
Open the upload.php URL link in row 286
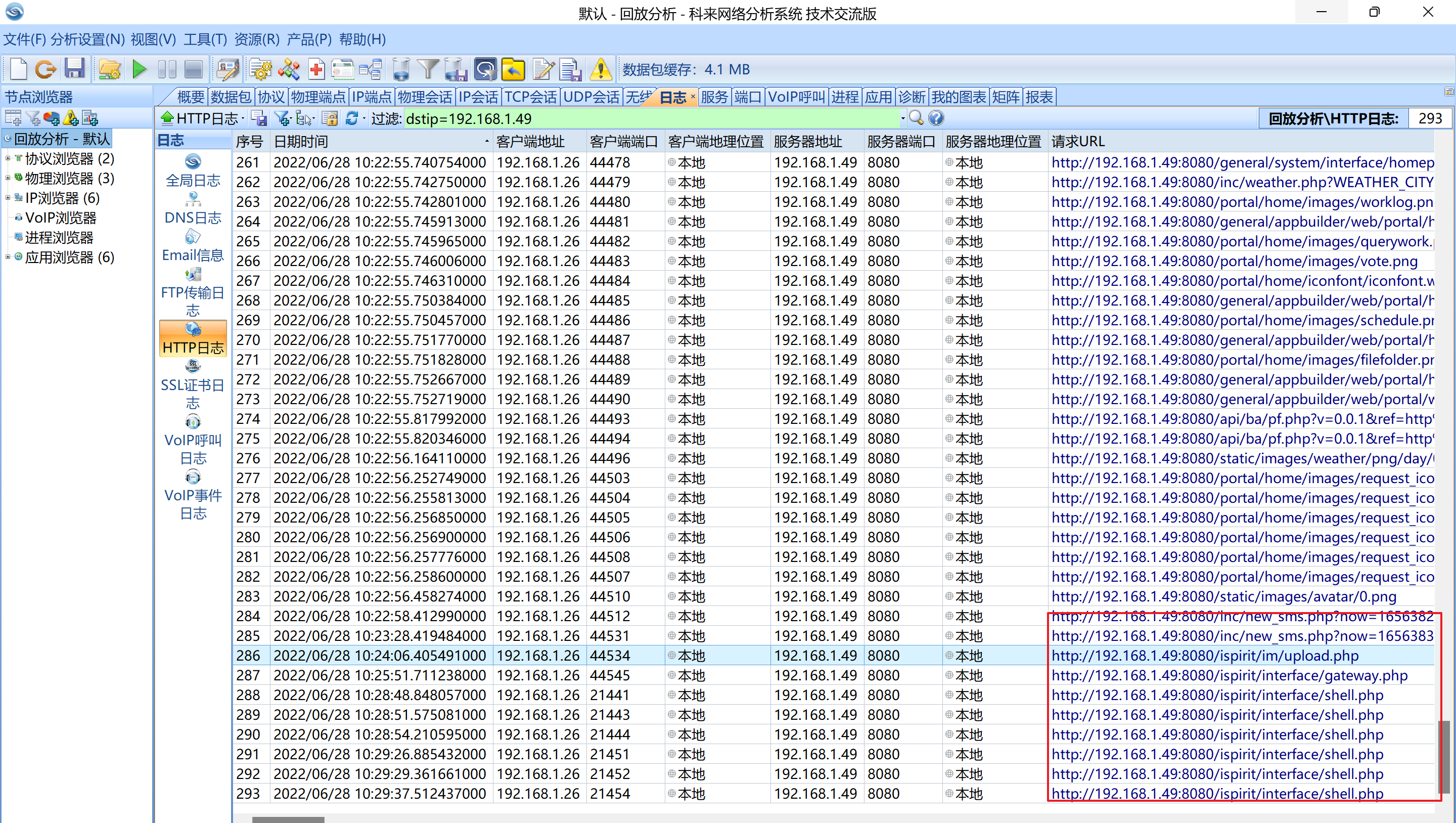click(1204, 656)
